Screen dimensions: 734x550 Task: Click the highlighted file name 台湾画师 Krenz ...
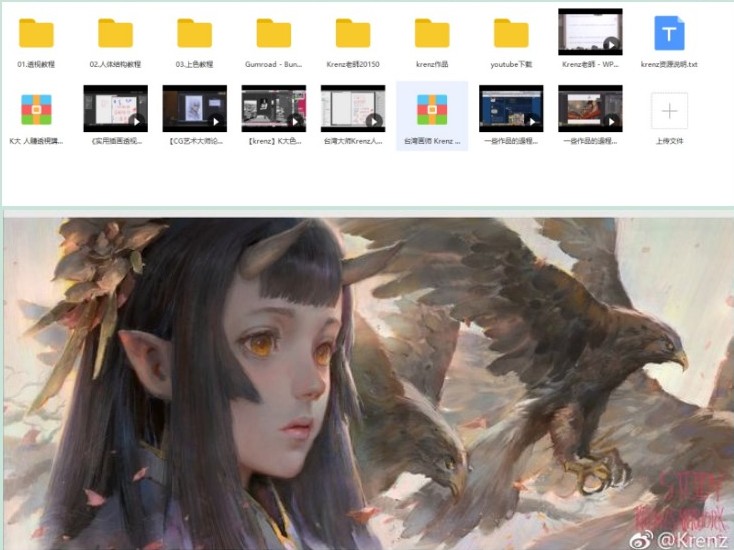[x=432, y=141]
